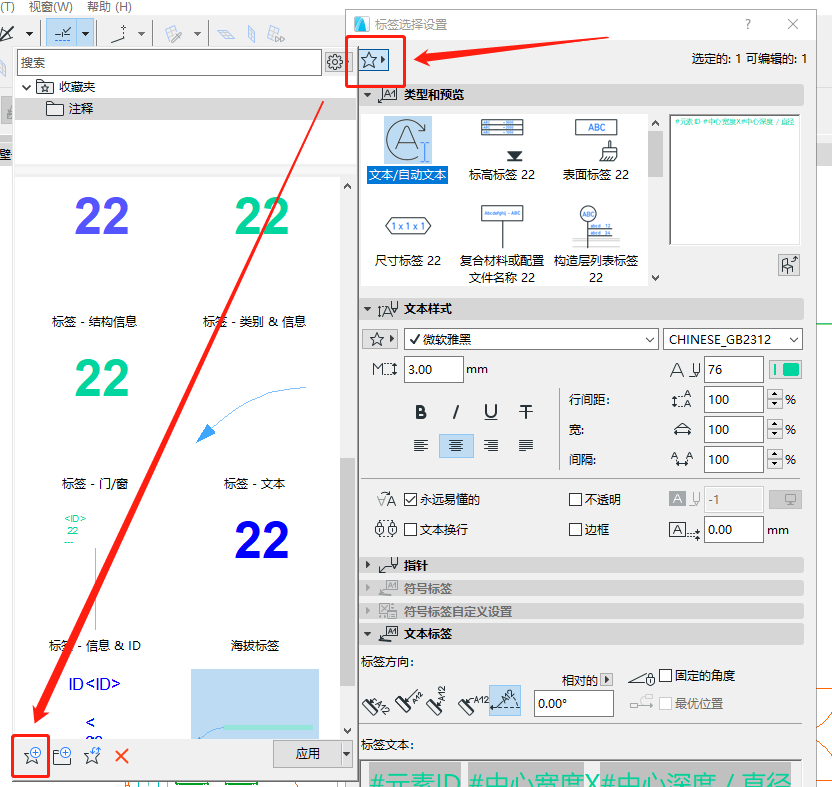832x787 pixels.
Task: Delete favorite red X icon
Action: pyautogui.click(x=122, y=756)
